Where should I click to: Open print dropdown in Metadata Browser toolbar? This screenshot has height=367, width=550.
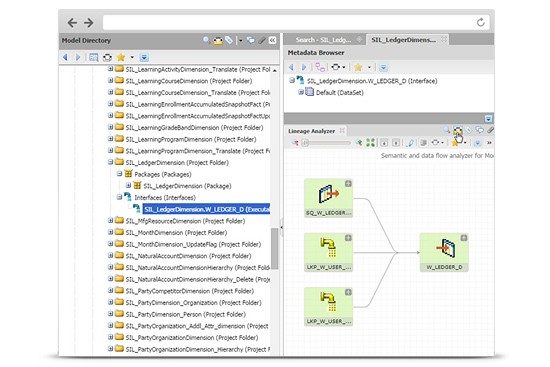[344, 67]
